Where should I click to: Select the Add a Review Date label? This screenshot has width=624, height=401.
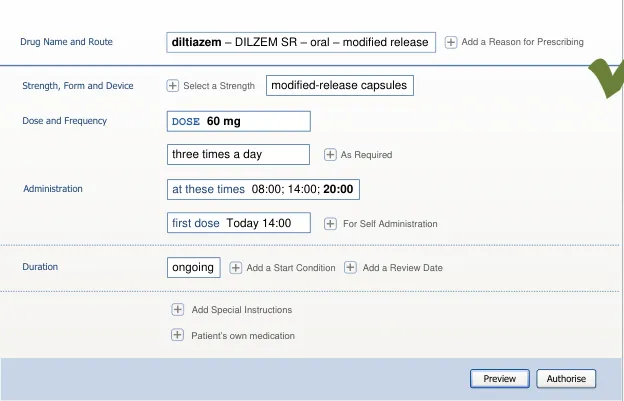pyautogui.click(x=402, y=268)
